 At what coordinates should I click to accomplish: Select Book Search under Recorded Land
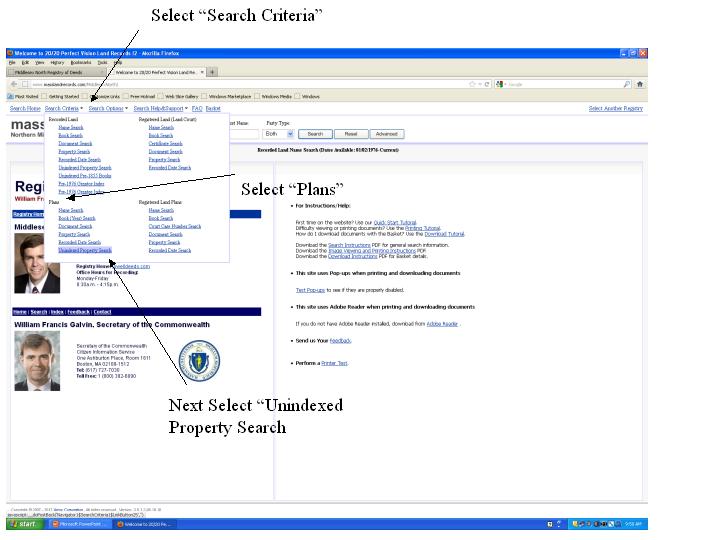click(70, 135)
